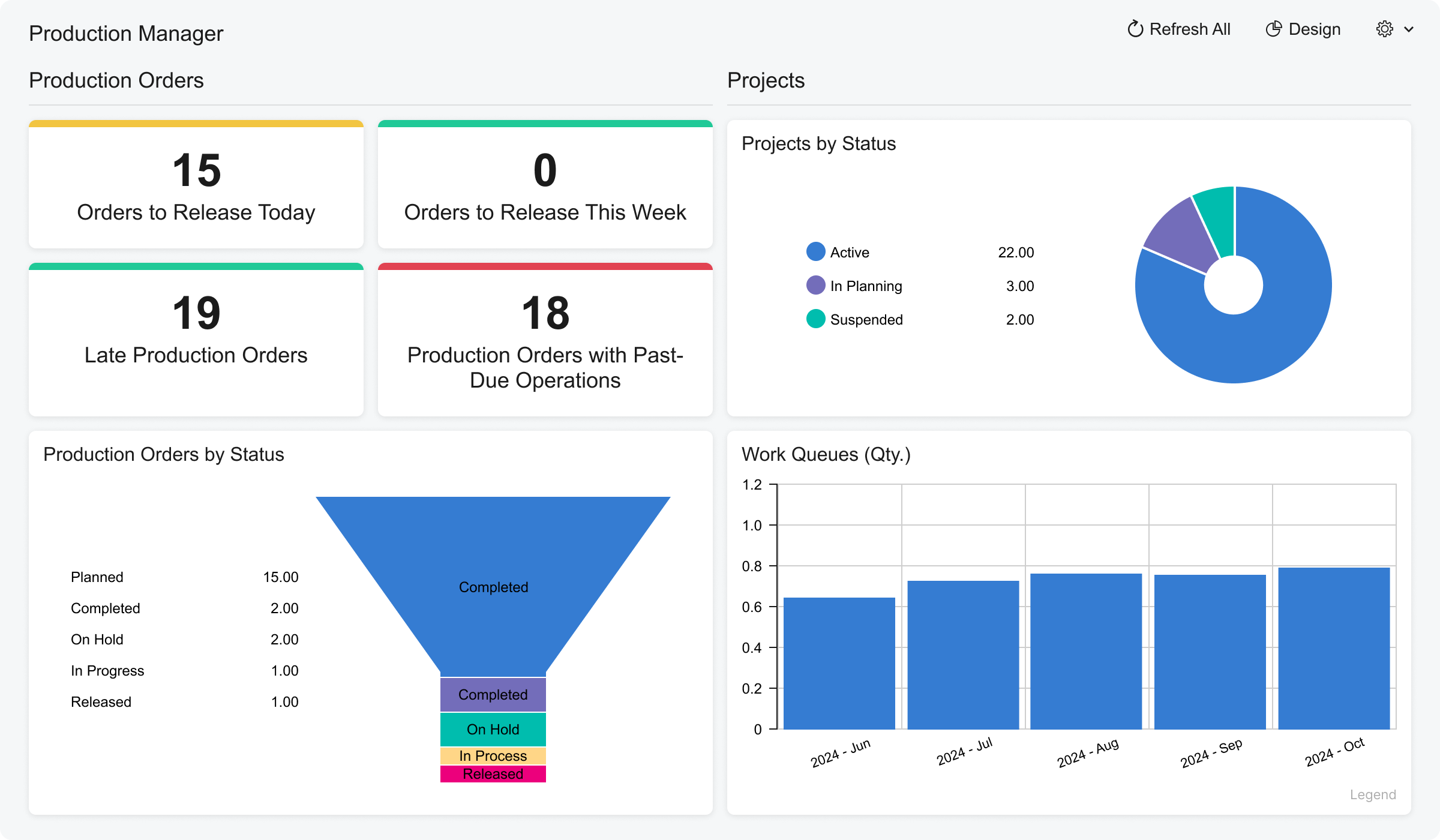Open the Legend control on Work Queues chart
Viewport: 1440px width, 840px height.
coord(1372,794)
